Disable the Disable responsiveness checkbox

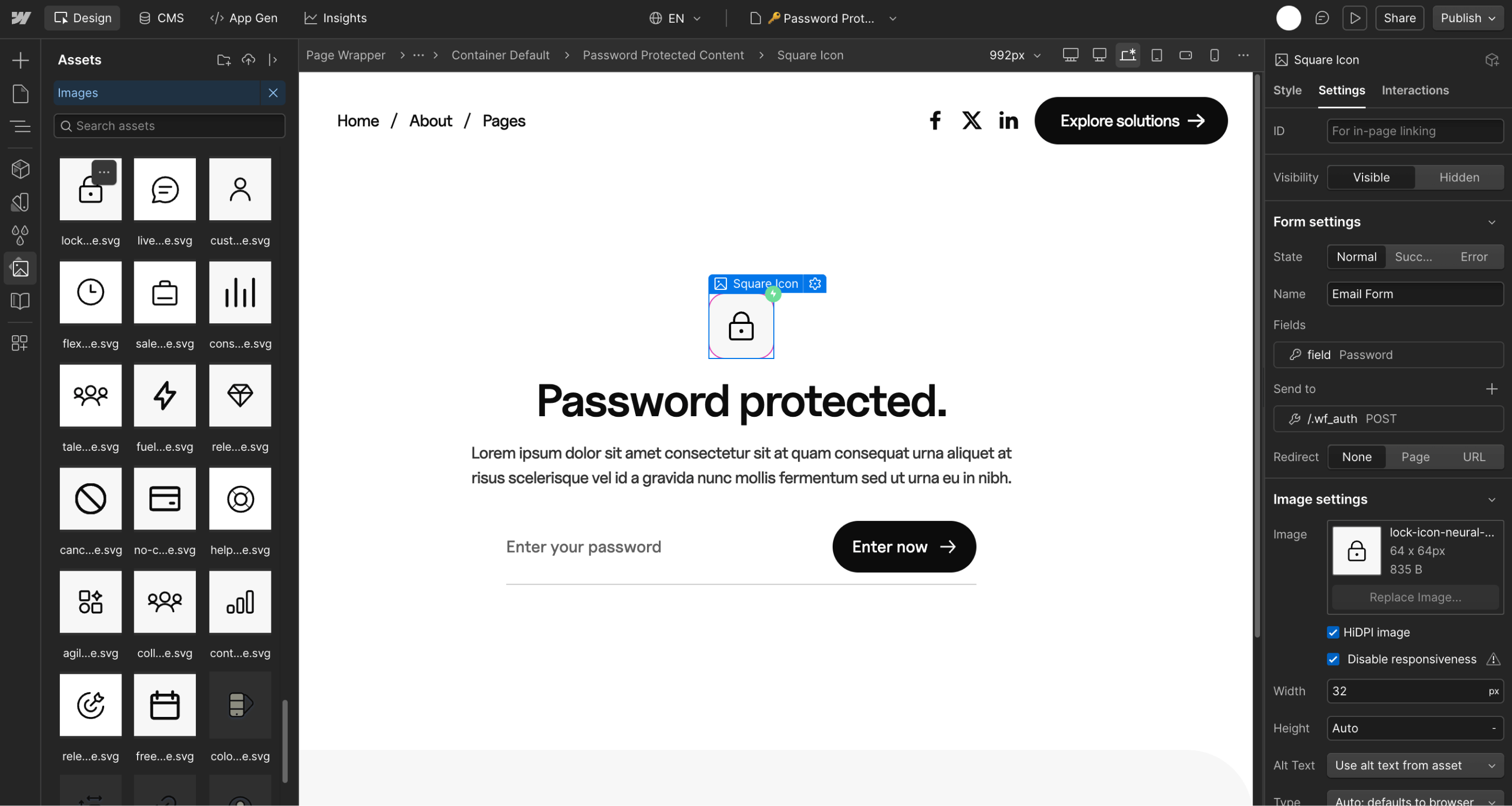[x=1333, y=659]
